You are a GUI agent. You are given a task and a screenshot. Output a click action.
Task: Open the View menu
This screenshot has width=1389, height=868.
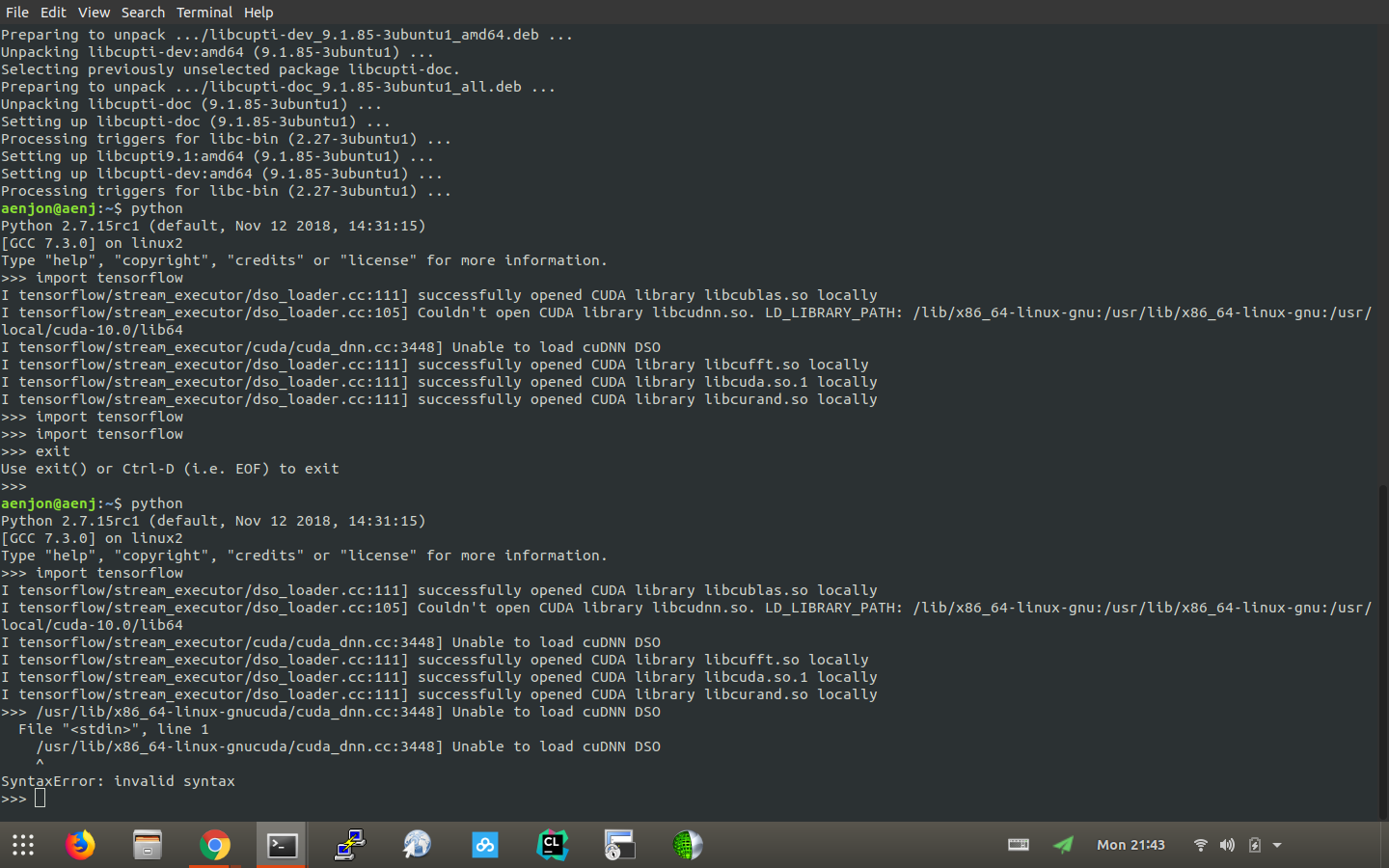tap(94, 13)
